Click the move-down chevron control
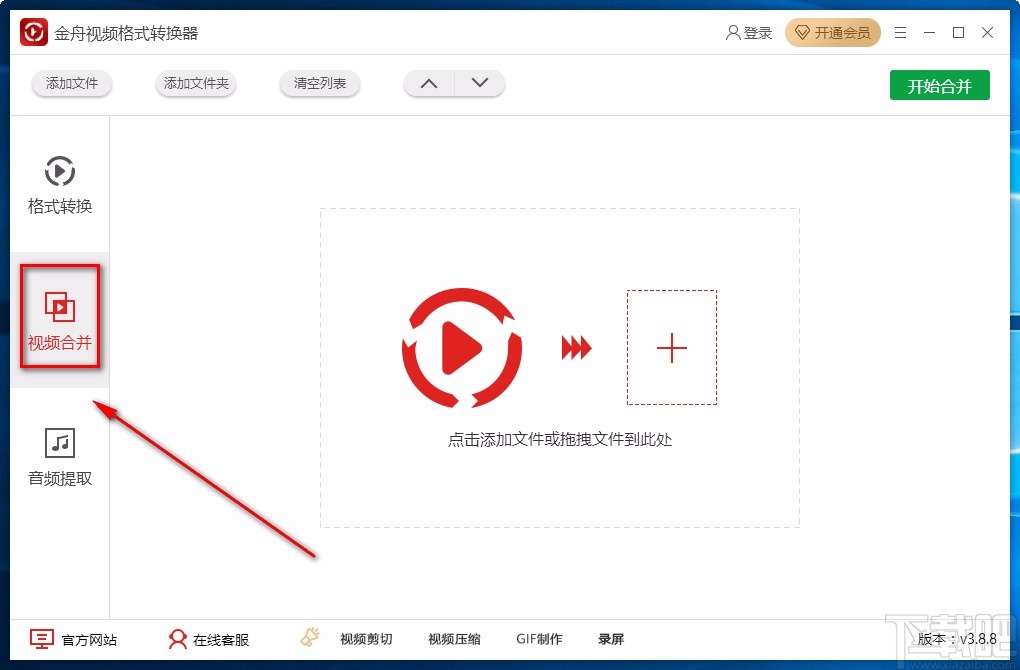The image size is (1020, 670). (479, 84)
